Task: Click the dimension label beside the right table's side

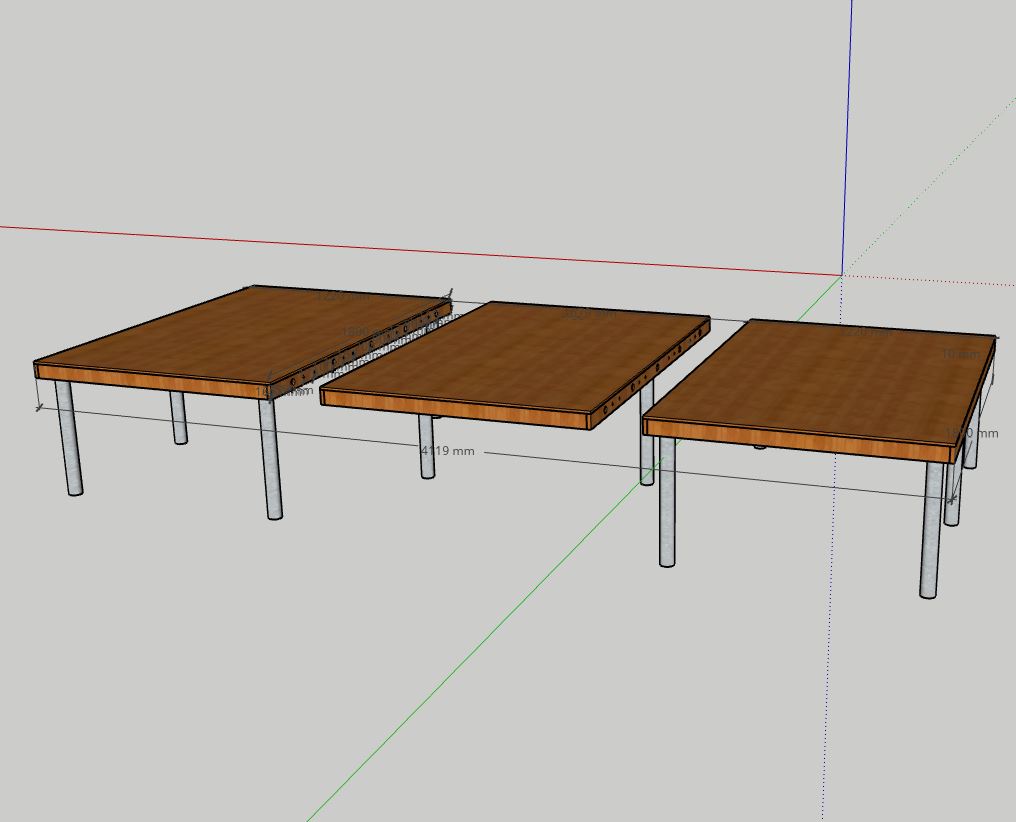Action: pos(976,433)
